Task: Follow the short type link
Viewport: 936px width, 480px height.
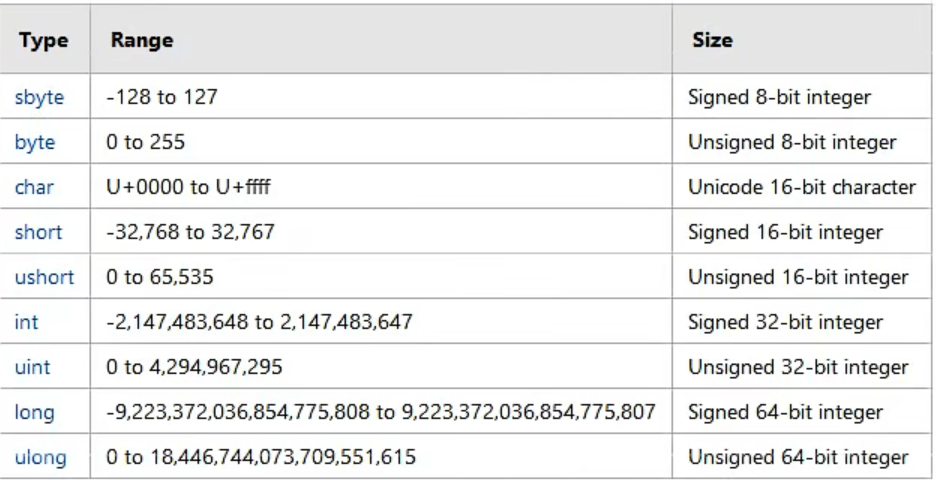Action: point(38,233)
